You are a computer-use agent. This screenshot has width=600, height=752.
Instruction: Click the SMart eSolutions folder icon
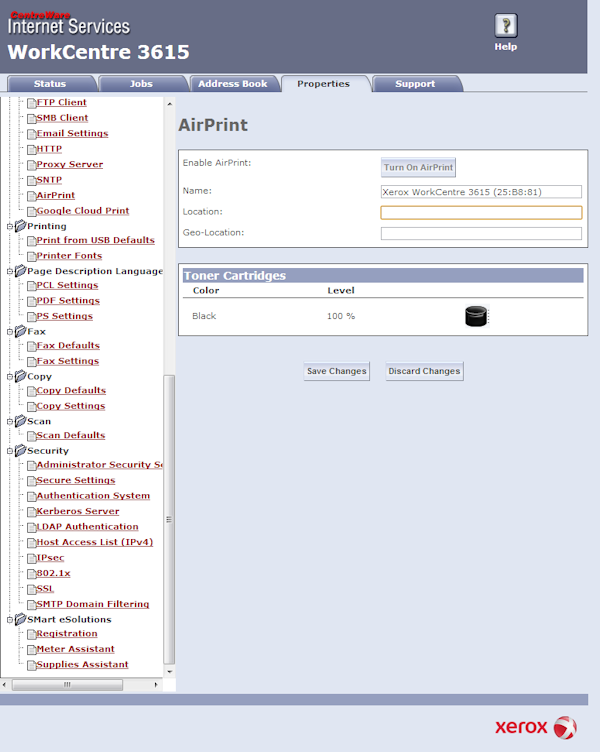20,620
